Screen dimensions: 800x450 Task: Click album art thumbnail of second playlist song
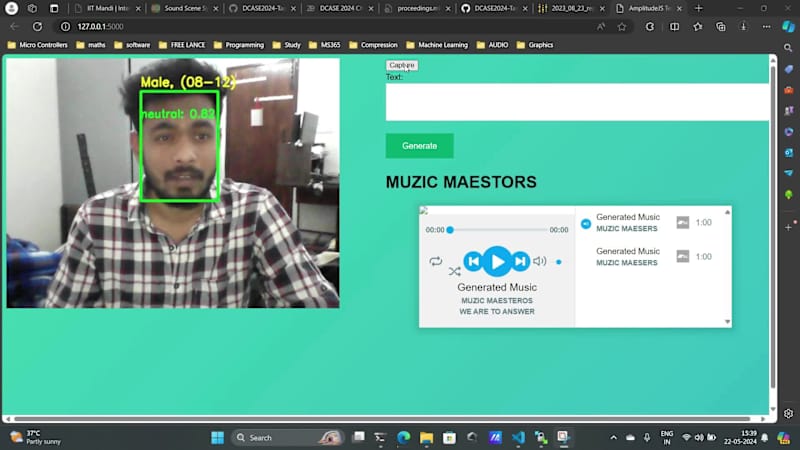683,256
